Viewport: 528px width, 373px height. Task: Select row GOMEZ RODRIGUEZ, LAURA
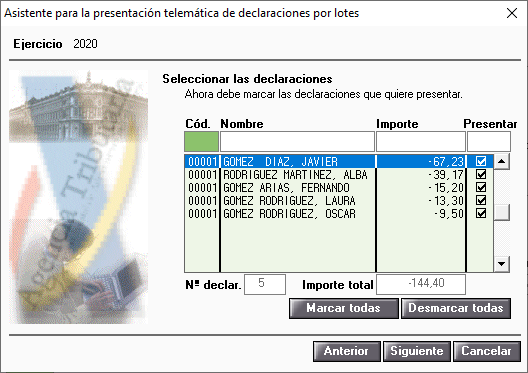[338, 201]
